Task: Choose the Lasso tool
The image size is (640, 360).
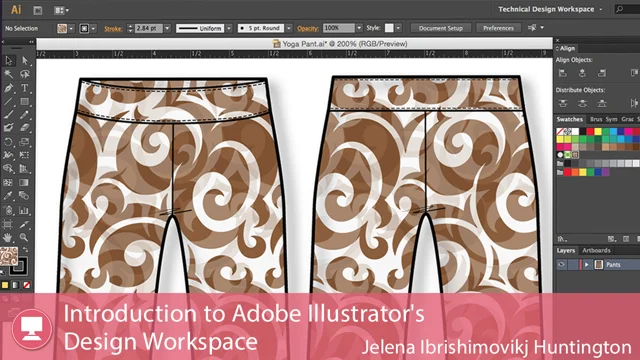Action: [x=24, y=74]
